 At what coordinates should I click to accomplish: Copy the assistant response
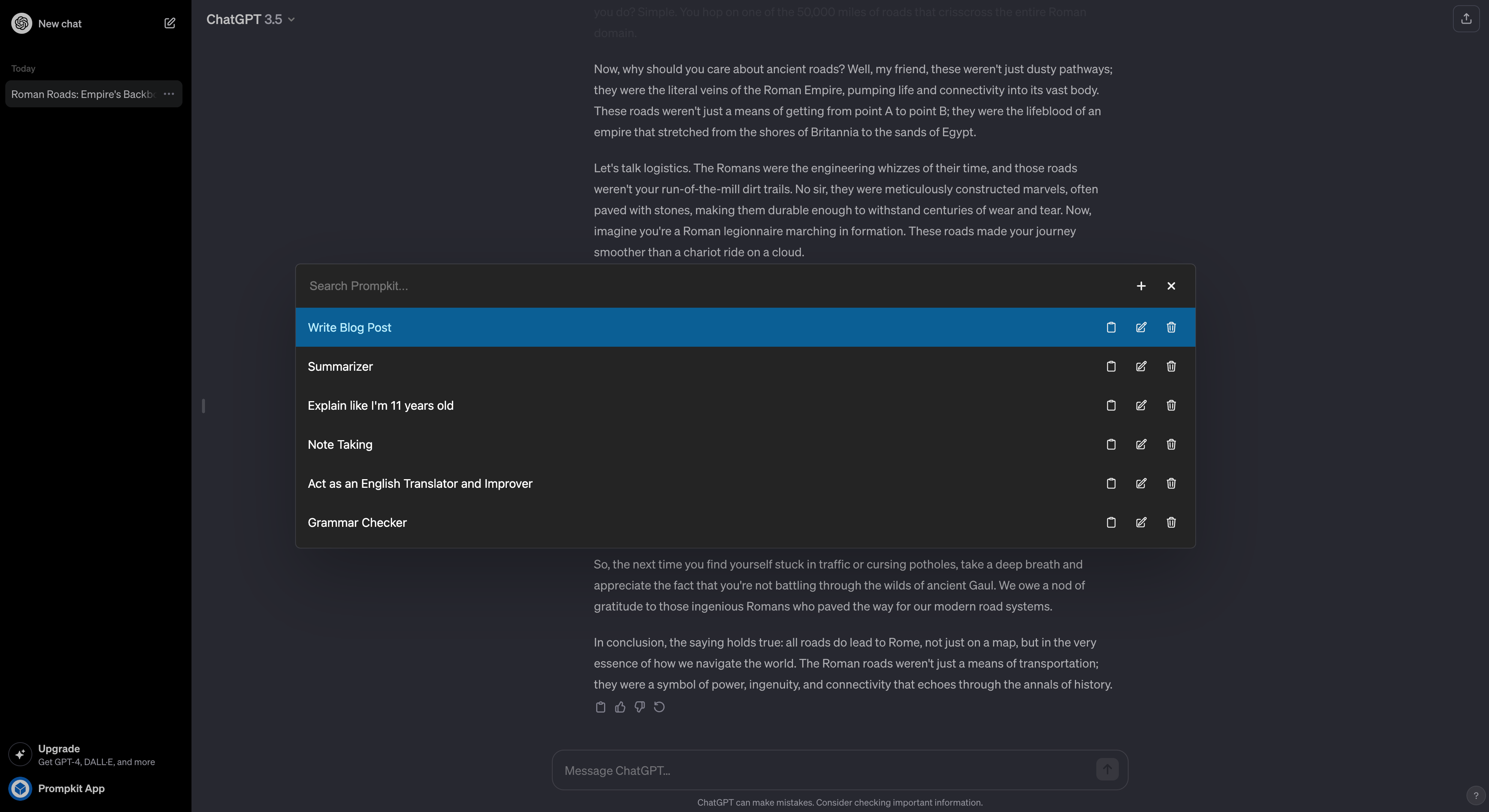click(x=600, y=707)
